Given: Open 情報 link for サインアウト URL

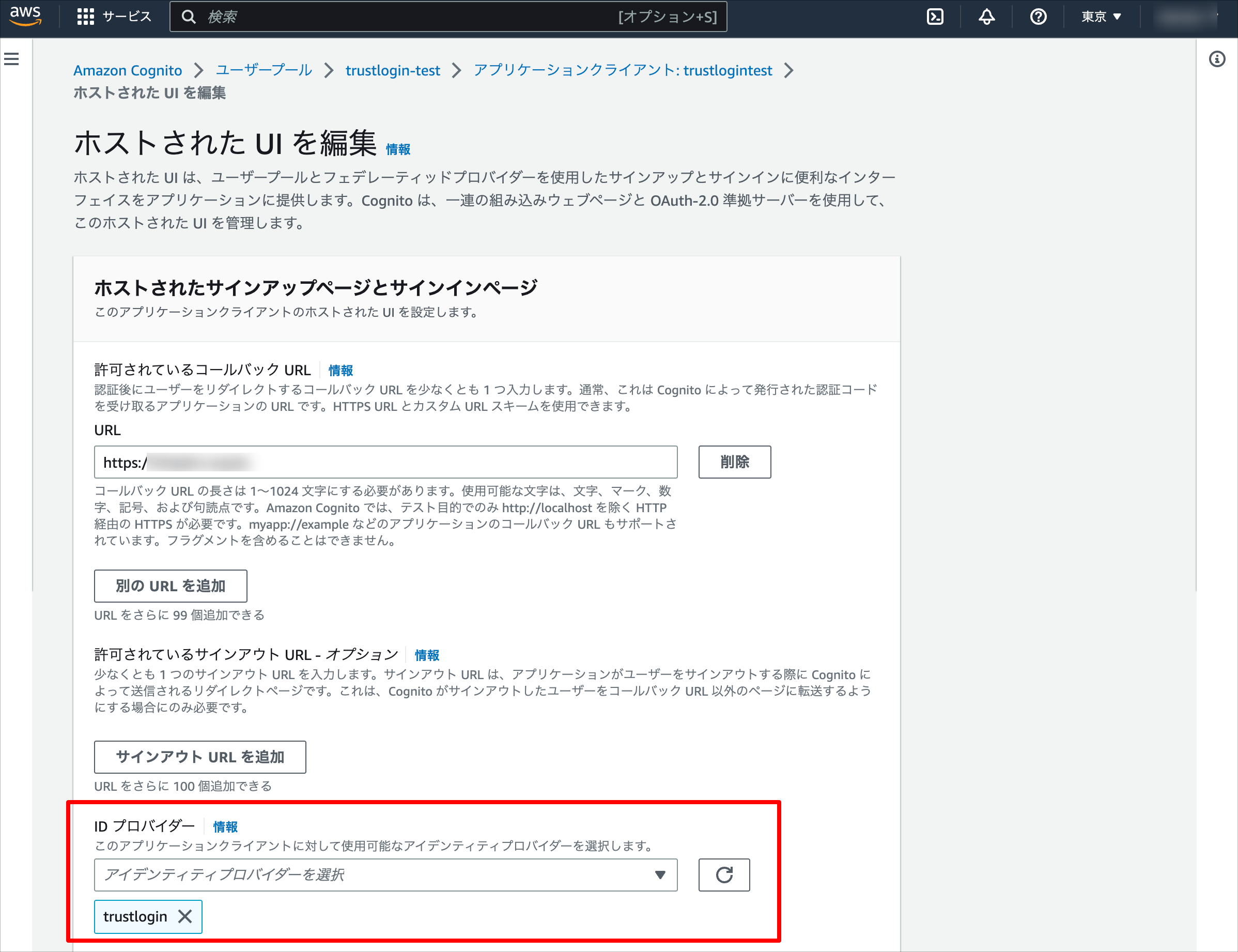Looking at the screenshot, I should point(427,655).
